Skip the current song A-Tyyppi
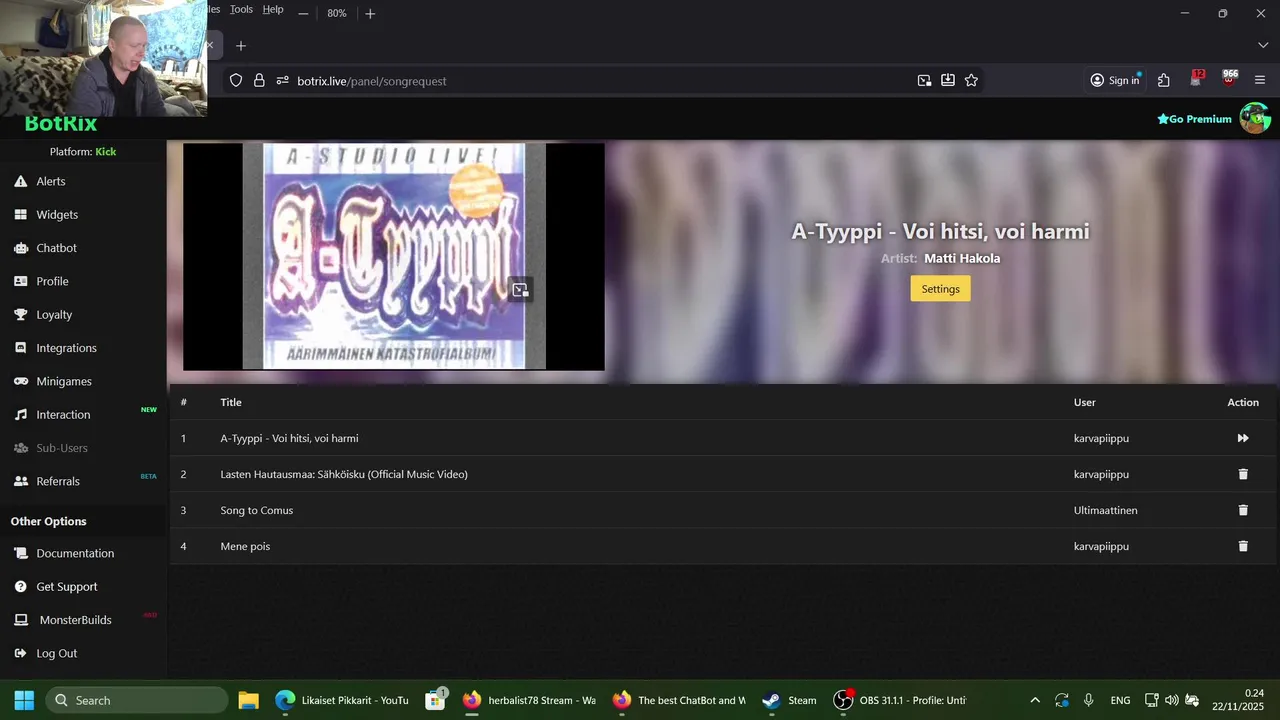 point(1243,438)
